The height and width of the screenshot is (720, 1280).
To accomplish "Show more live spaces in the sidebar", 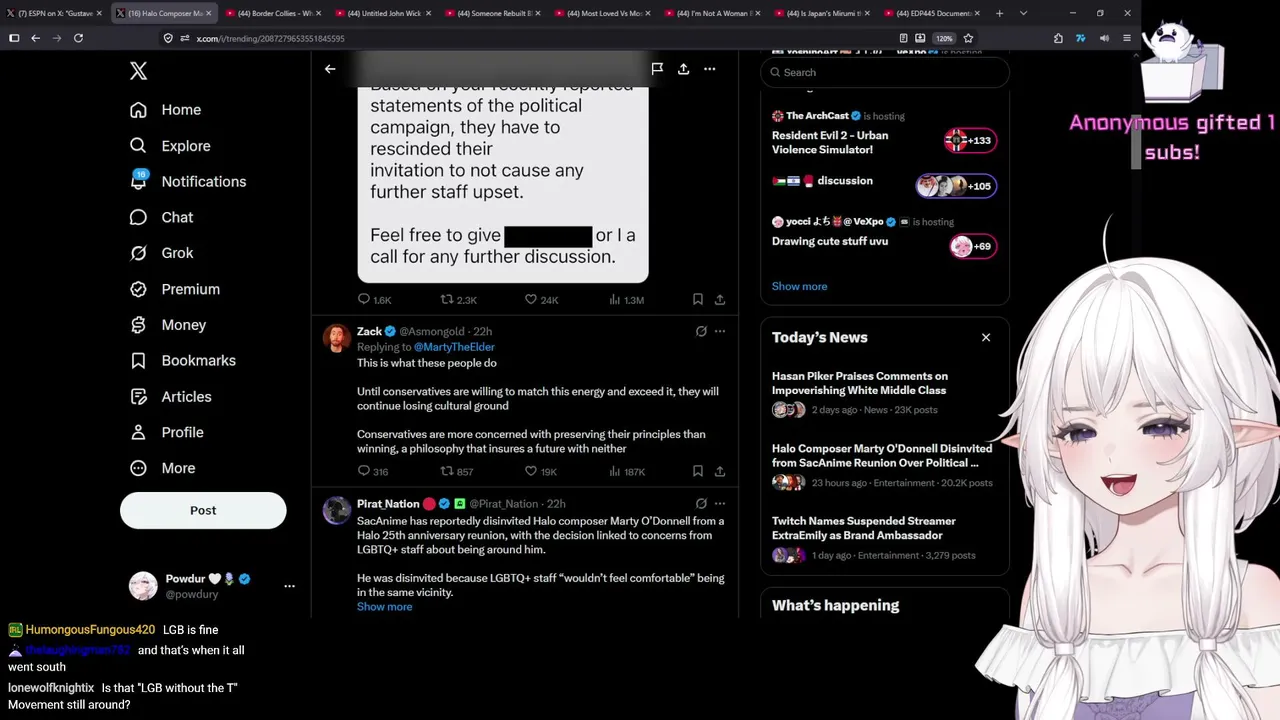I will pos(799,286).
